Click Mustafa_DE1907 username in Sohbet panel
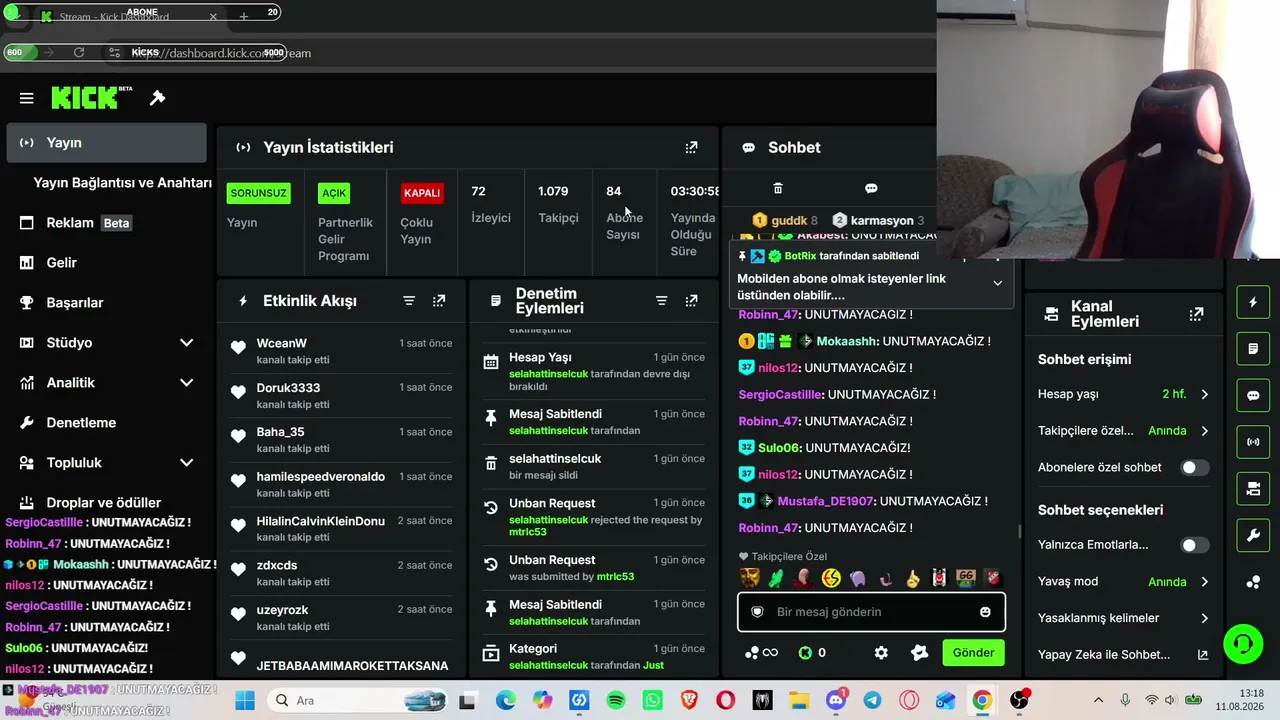 pos(826,501)
